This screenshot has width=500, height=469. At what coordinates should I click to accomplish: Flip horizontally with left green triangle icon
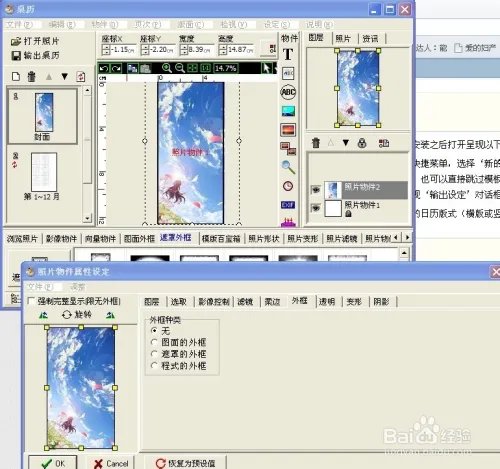[44, 315]
